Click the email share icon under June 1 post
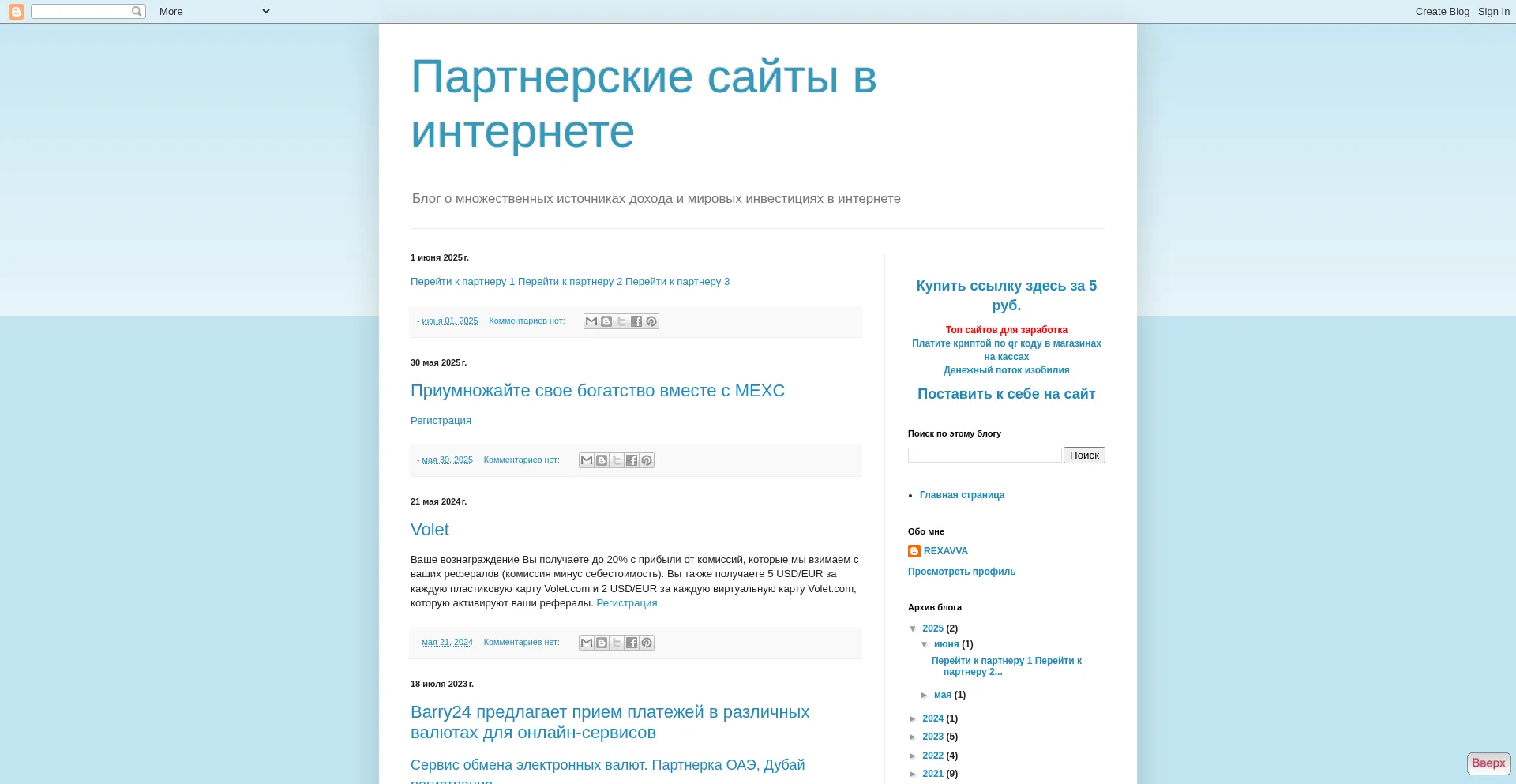Screen dimensions: 1516x784 click(591, 321)
